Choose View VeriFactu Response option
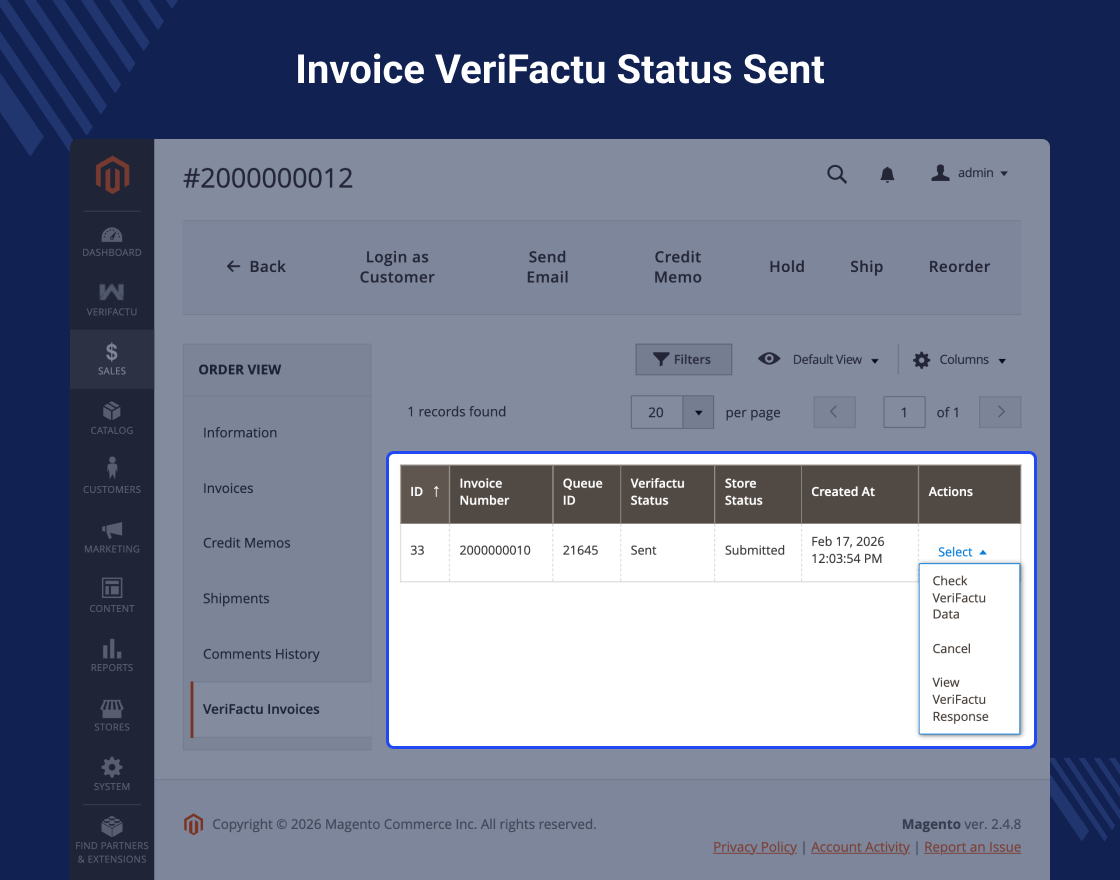Screen dimensions: 1120x880 click(x=959, y=699)
